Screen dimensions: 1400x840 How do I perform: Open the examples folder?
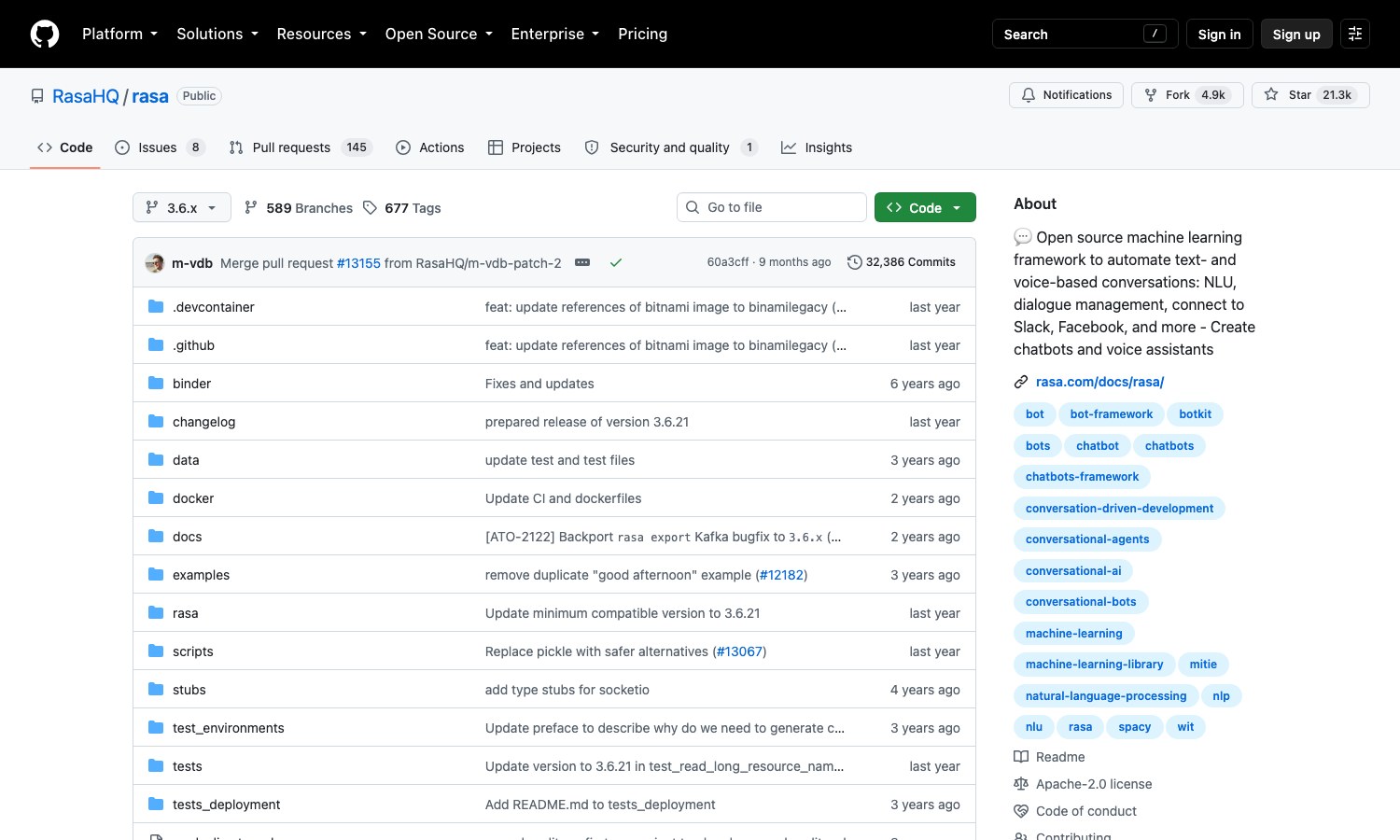tap(201, 575)
